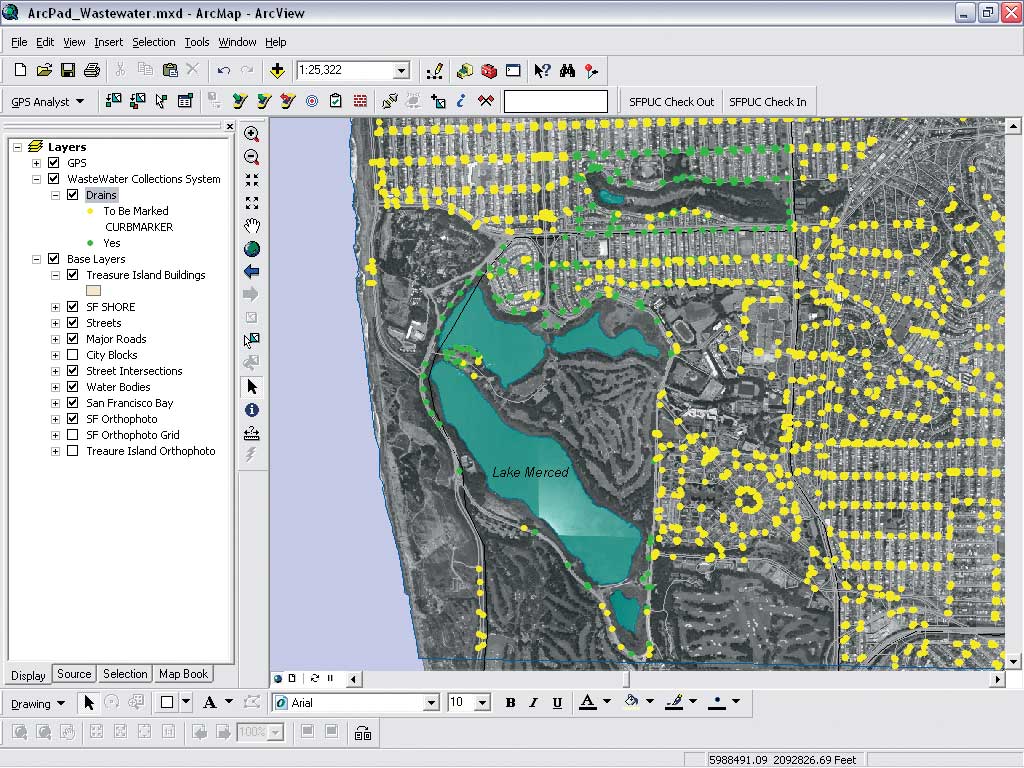Toggle the SF Orthophoto Grid checkbox
1024x768 pixels.
coord(72,435)
